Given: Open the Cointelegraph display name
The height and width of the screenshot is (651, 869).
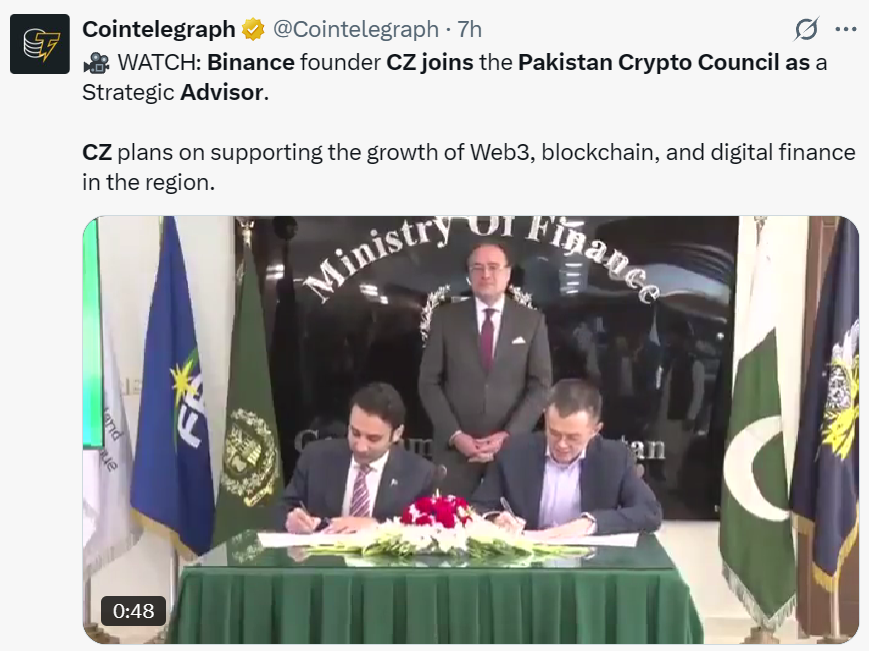Looking at the screenshot, I should coord(159,29).
